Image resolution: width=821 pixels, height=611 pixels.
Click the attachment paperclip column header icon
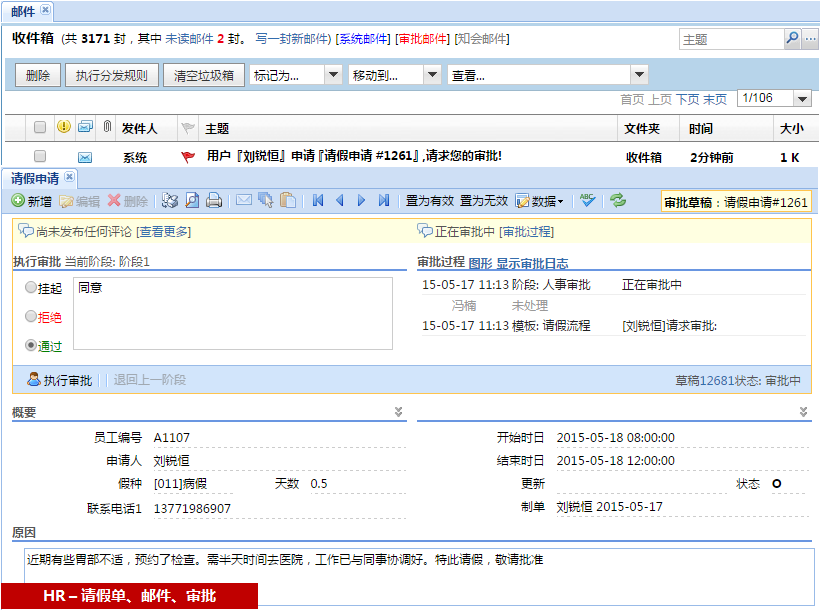[107, 127]
